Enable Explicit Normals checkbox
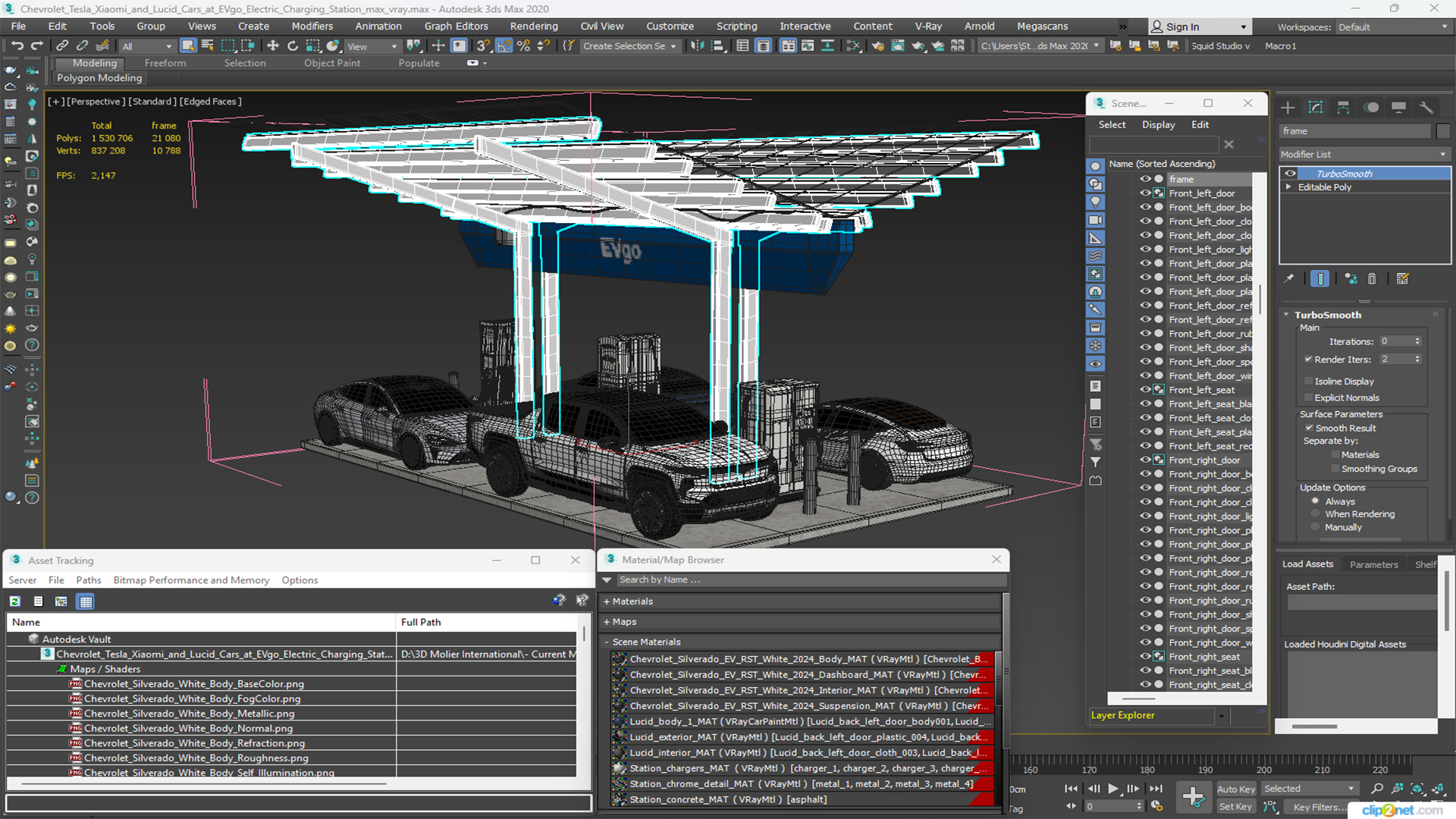The image size is (1456, 819). point(1308,398)
